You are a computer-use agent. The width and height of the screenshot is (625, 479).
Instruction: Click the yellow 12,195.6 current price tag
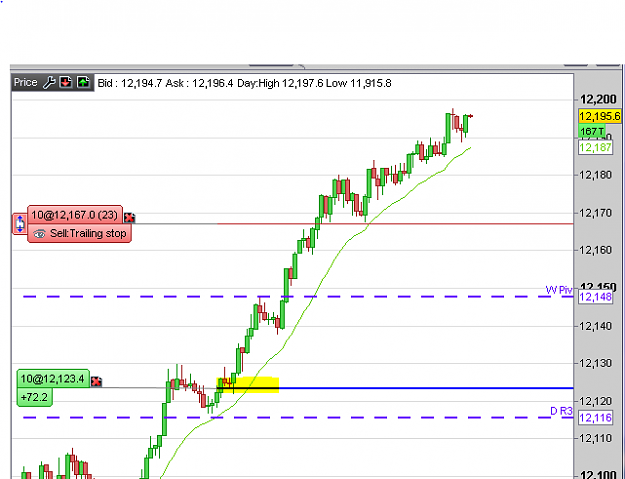point(599,116)
